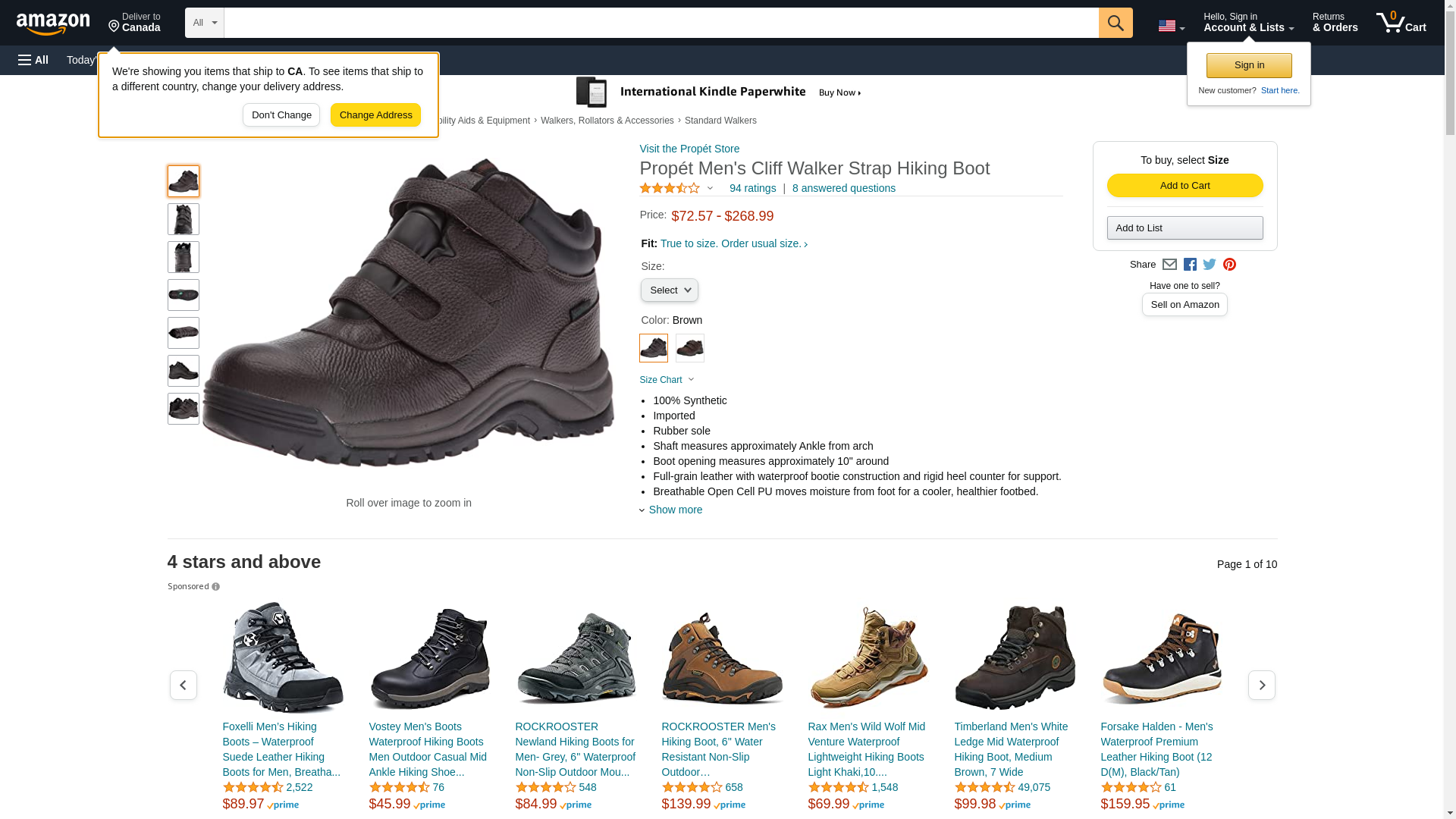1456x819 pixels.
Task: Select the second brown color swatch
Action: click(689, 348)
